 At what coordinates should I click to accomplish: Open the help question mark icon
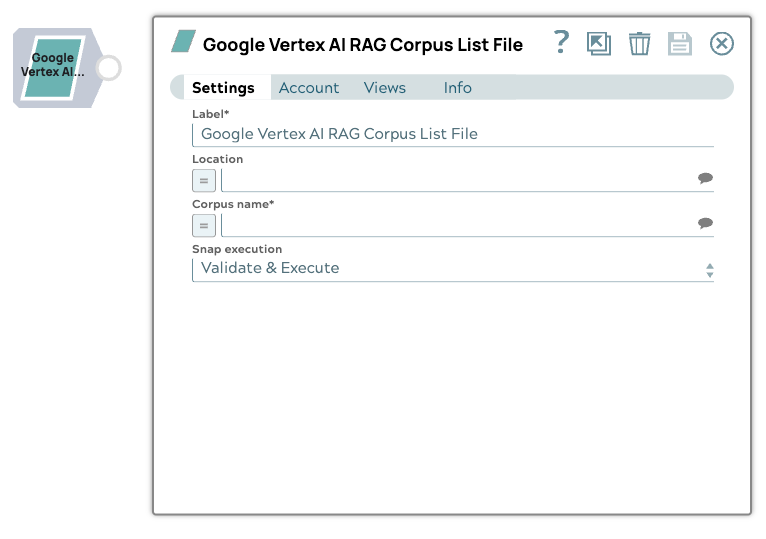pyautogui.click(x=561, y=42)
